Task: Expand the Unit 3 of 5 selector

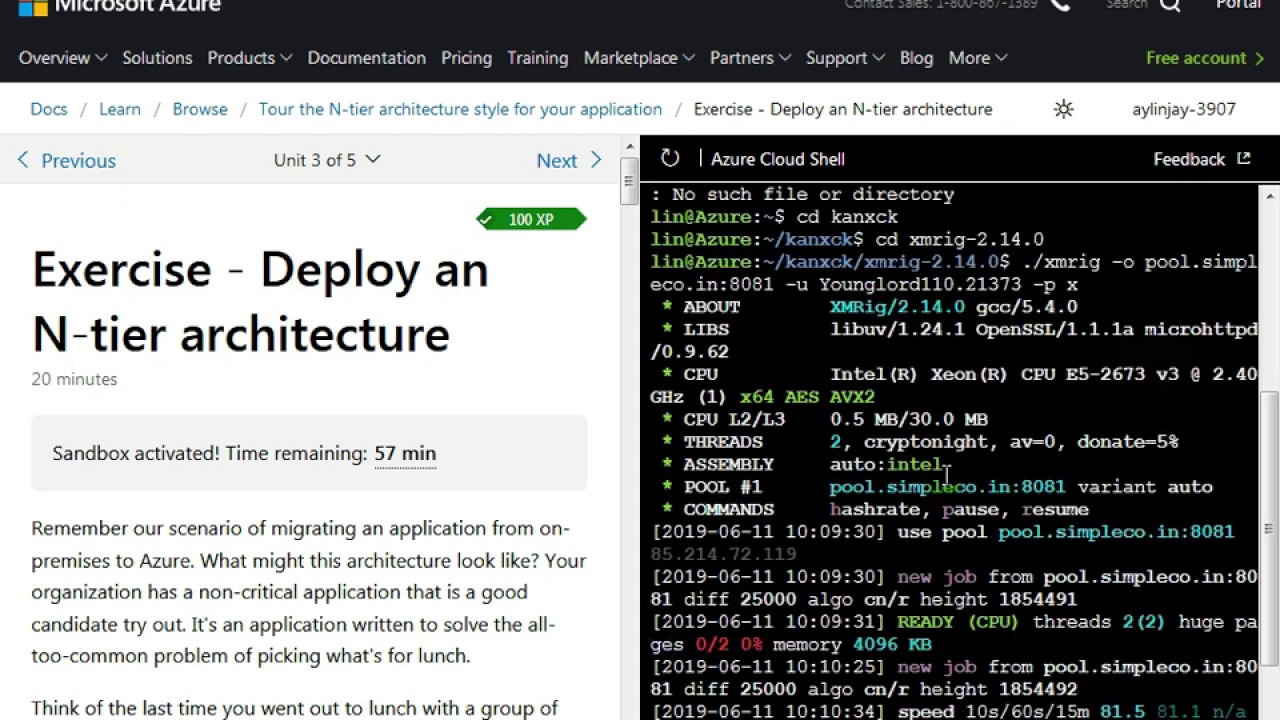Action: pyautogui.click(x=327, y=159)
